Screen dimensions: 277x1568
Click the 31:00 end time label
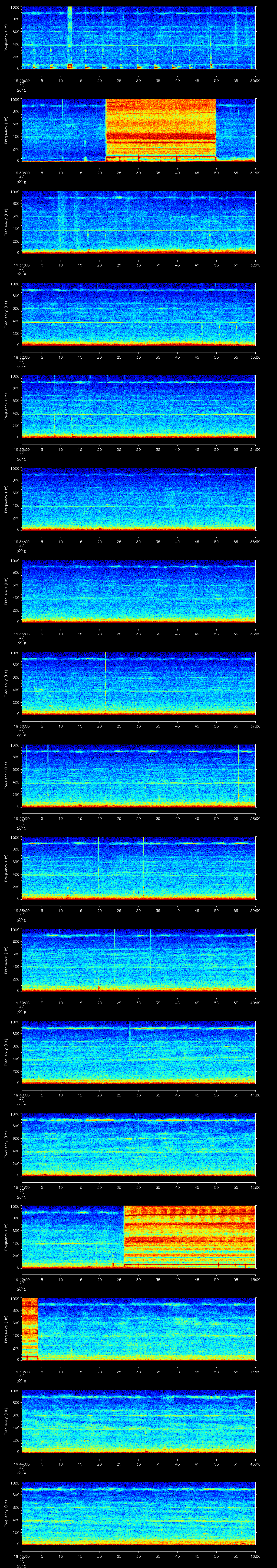click(255, 173)
